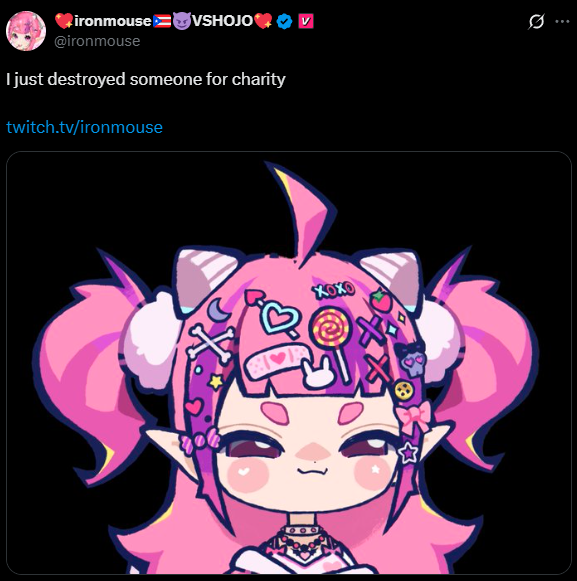Click the @ironmouse handle
Screen dimensions: 577x581
(97, 41)
